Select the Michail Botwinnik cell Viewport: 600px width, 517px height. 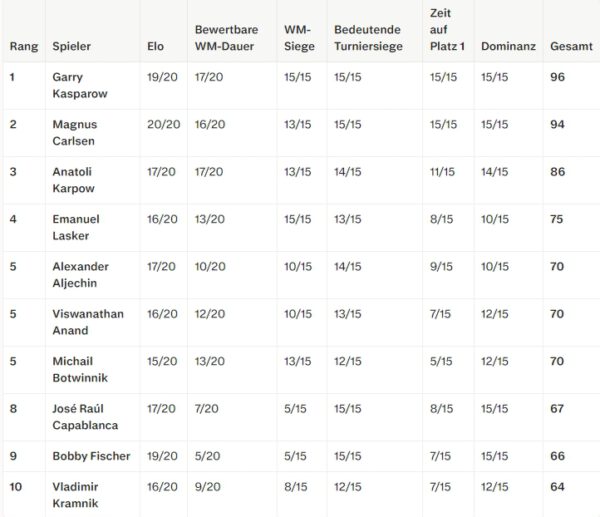pyautogui.click(x=80, y=369)
